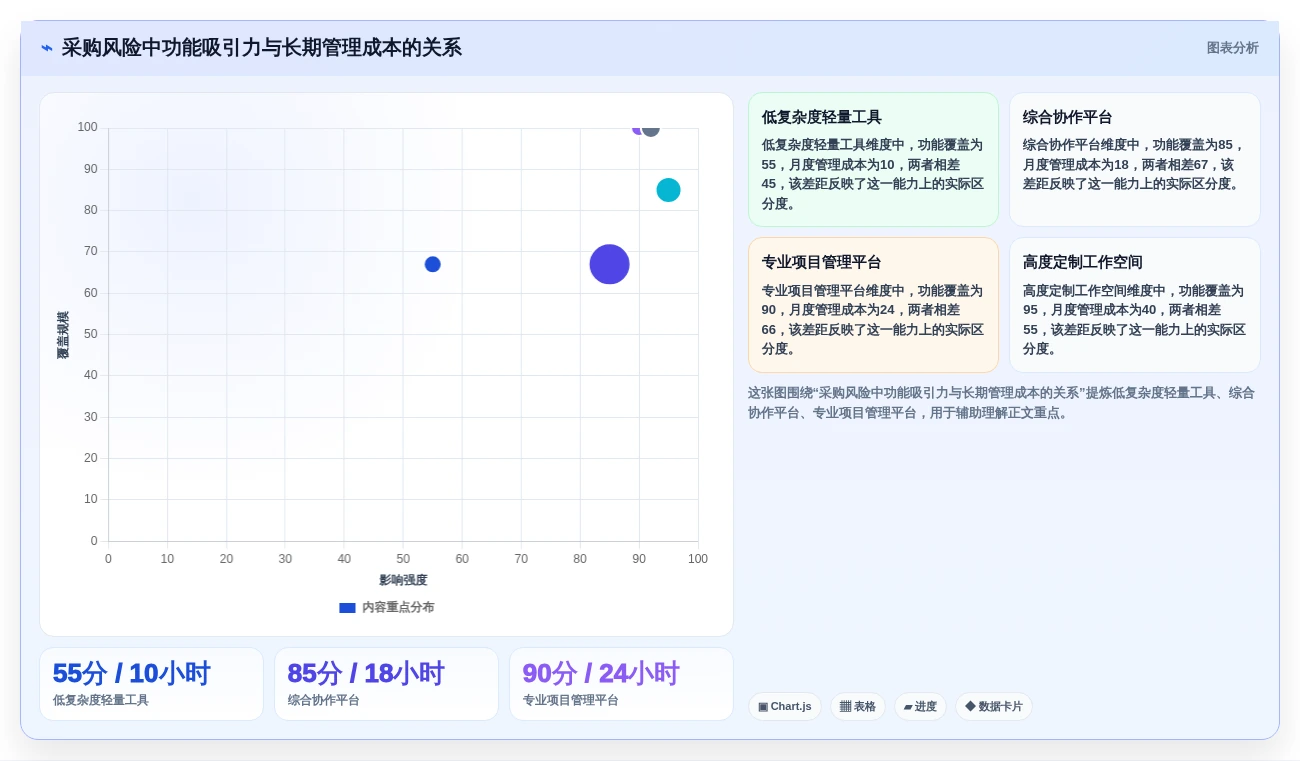1300x761 pixels.
Task: Click the 内容重点分布 legend text
Action: (x=398, y=607)
